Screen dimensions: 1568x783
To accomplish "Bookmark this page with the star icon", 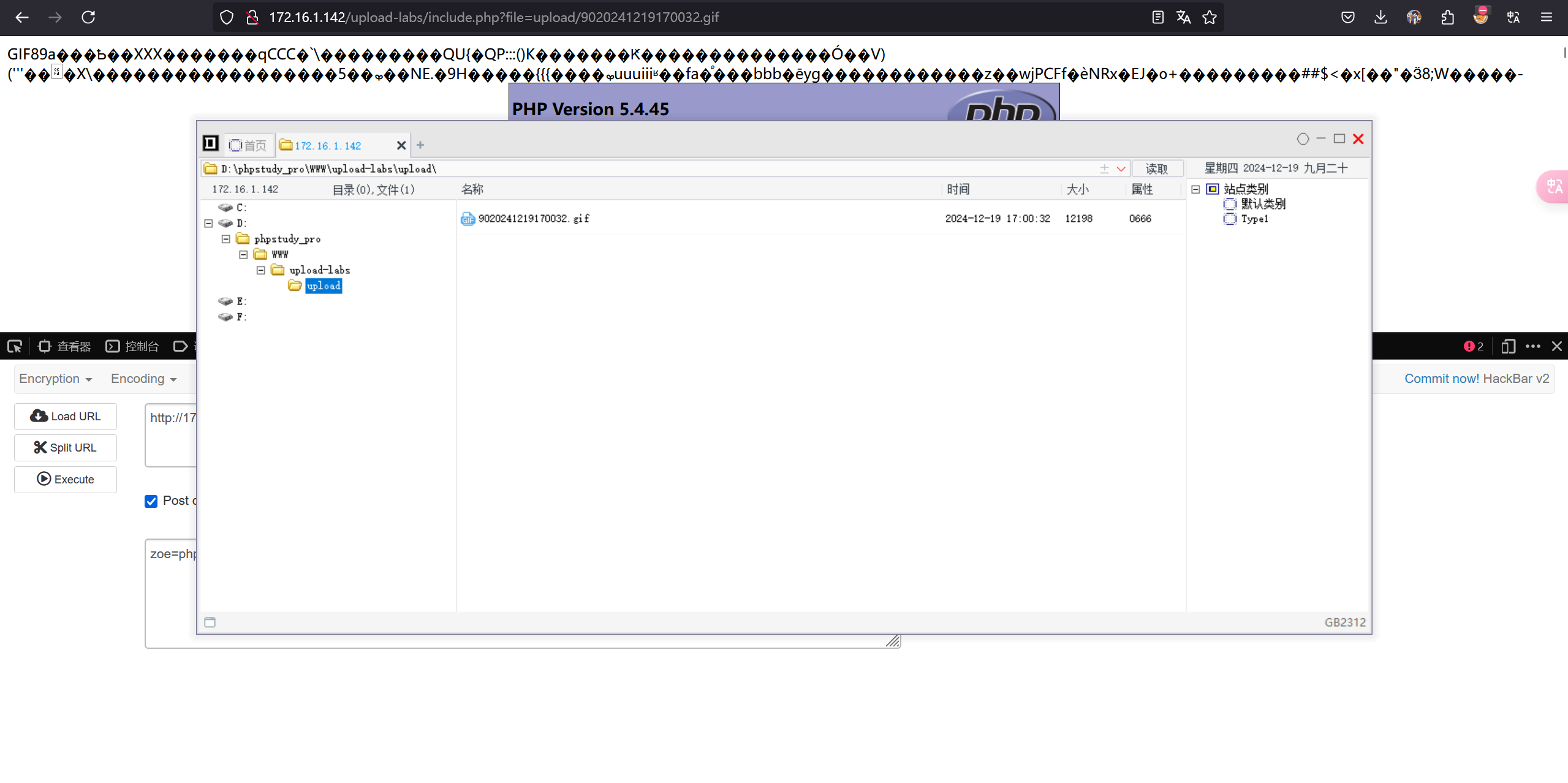I will (x=1210, y=17).
